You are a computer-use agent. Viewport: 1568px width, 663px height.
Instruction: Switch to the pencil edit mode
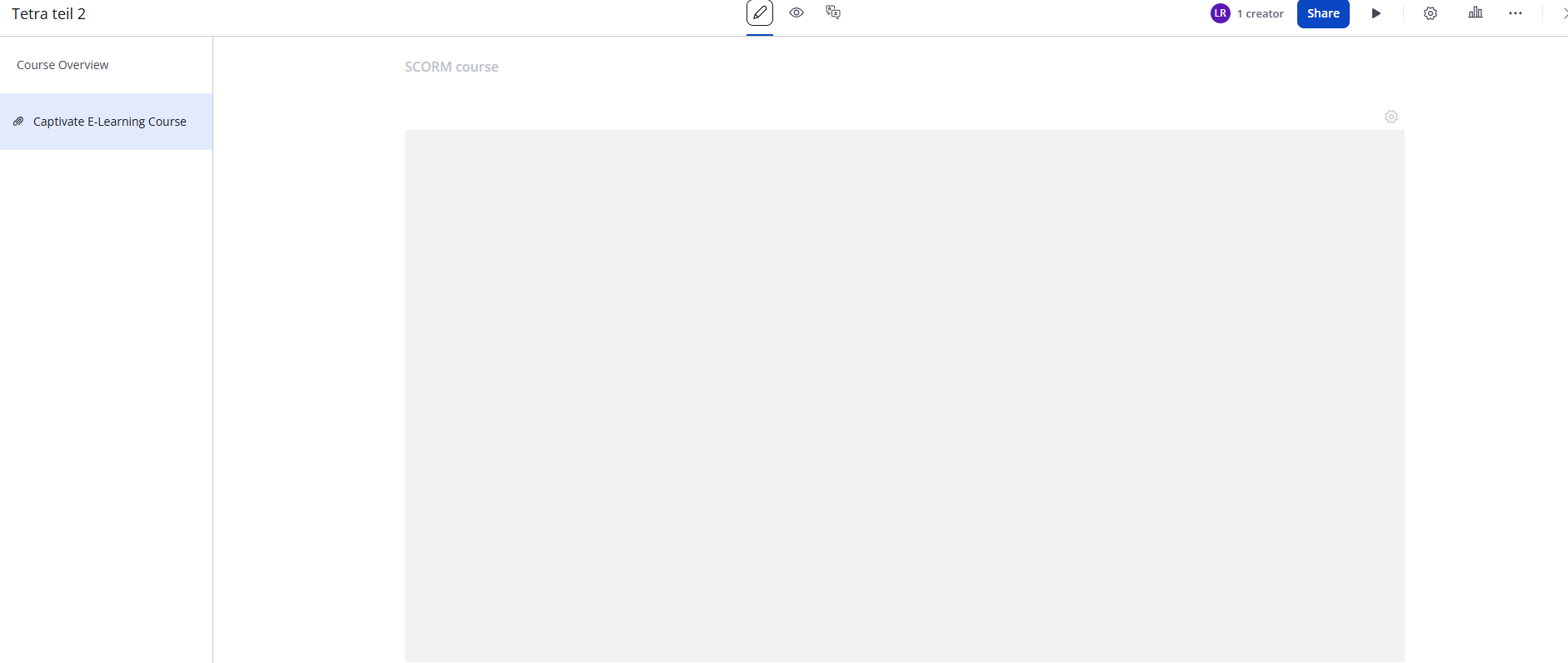pyautogui.click(x=759, y=13)
